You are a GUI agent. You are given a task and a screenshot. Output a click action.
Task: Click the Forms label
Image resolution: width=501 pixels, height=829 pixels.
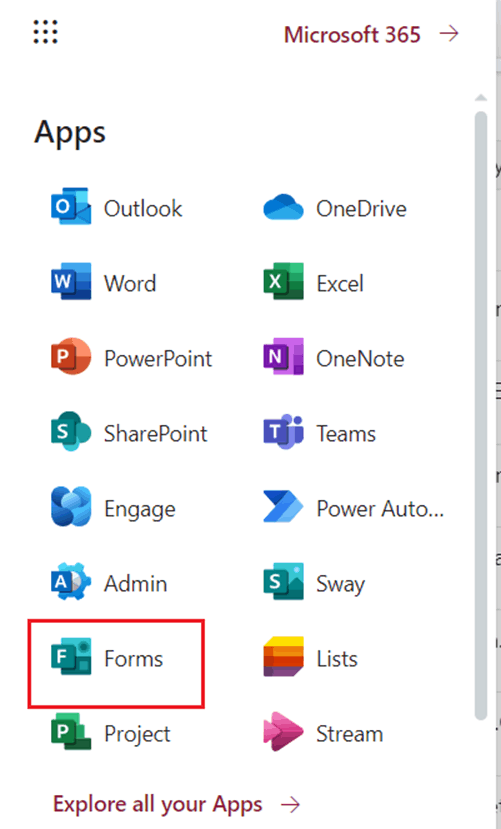click(133, 659)
